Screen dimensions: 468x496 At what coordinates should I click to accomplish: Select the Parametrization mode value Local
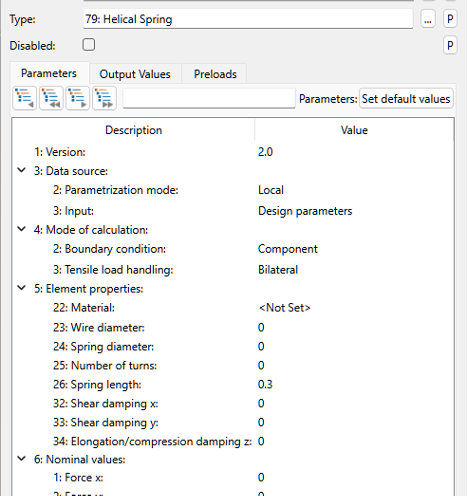coord(271,190)
